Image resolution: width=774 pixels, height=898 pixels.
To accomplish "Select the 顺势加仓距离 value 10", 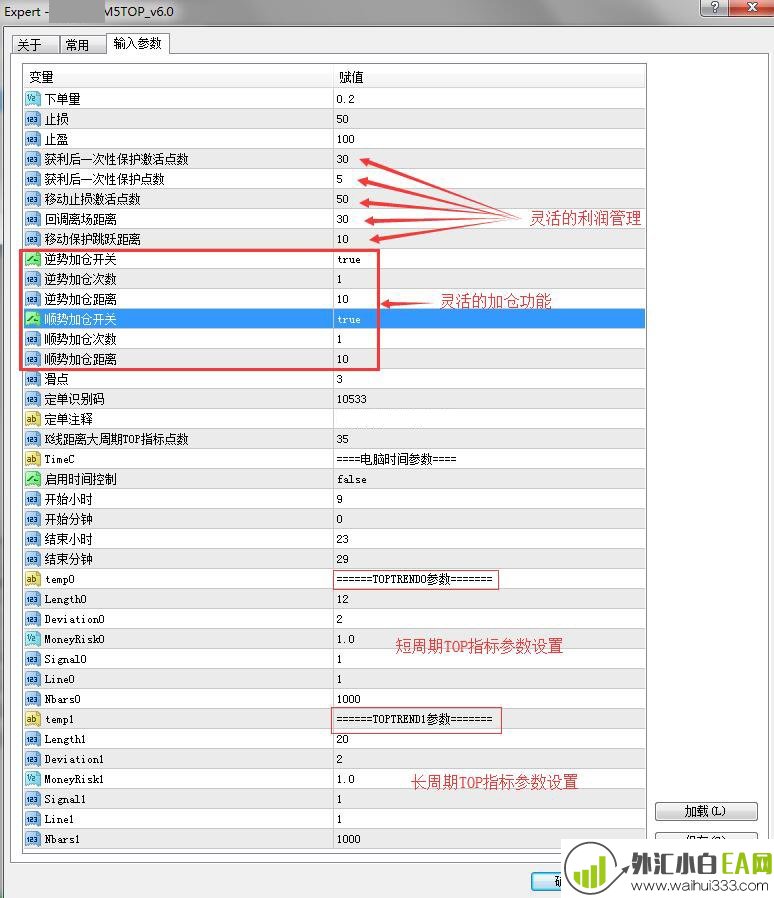I will pyautogui.click(x=489, y=359).
